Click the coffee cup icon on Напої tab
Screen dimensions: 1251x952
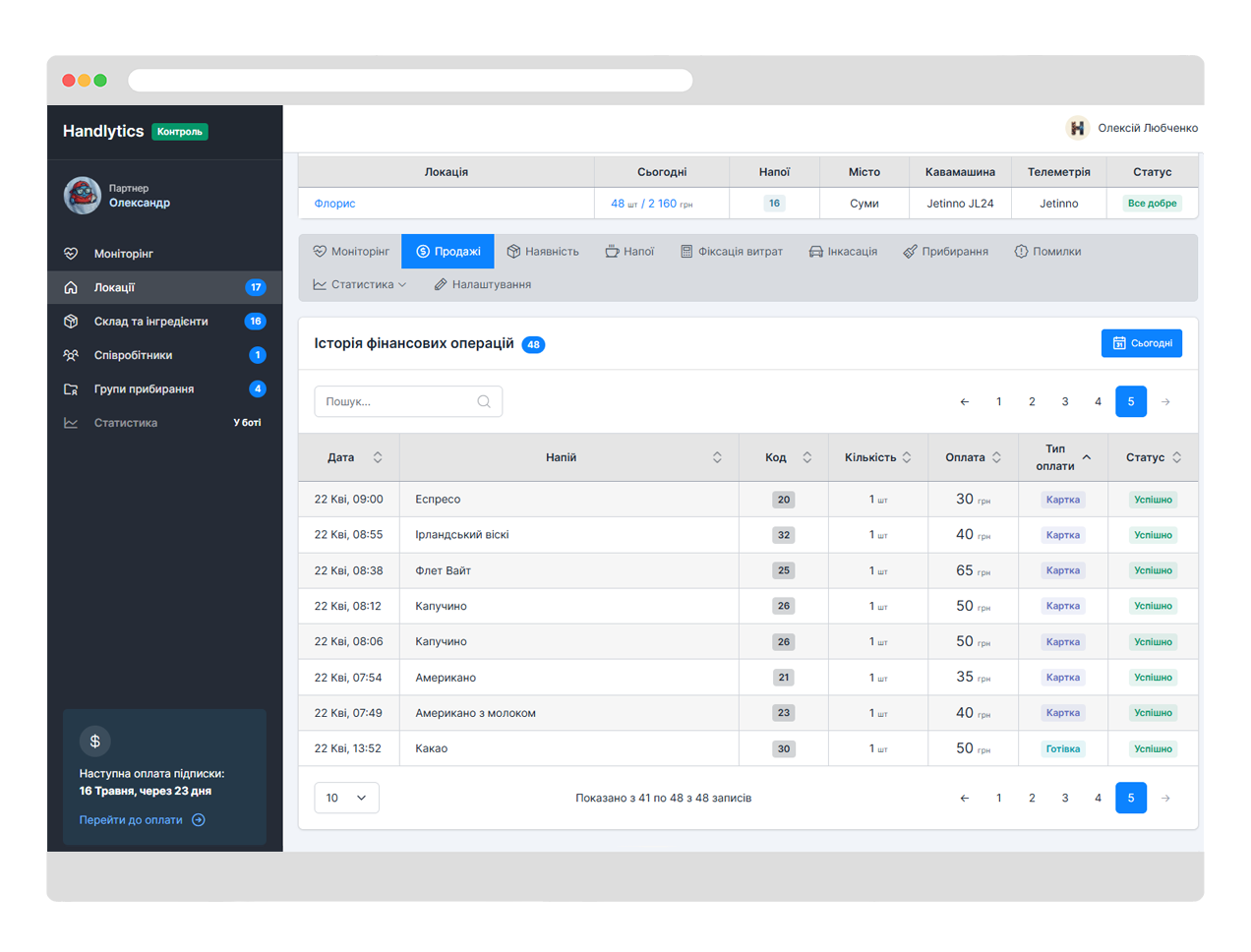pyautogui.click(x=612, y=252)
